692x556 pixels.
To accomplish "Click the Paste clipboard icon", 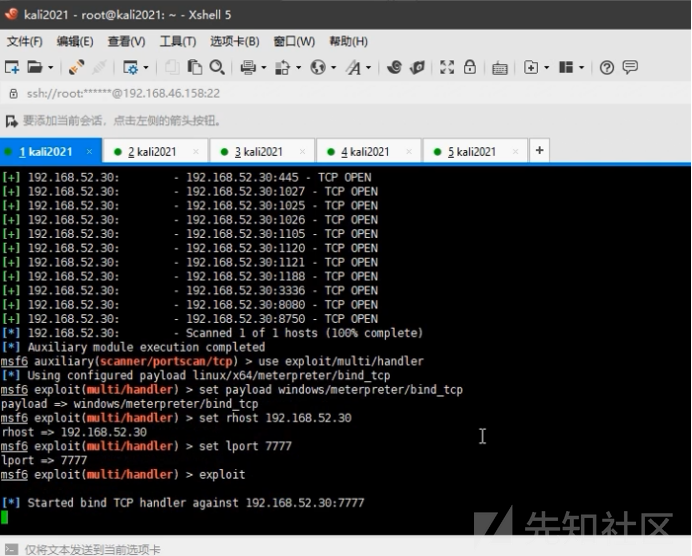I will pyautogui.click(x=194, y=68).
